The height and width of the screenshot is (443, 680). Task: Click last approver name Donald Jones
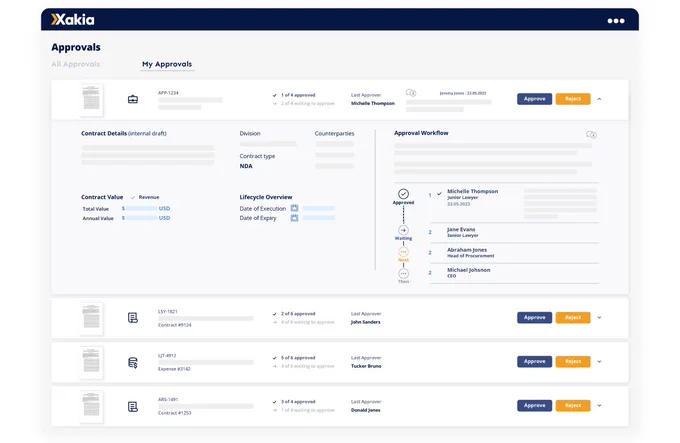click(x=366, y=410)
